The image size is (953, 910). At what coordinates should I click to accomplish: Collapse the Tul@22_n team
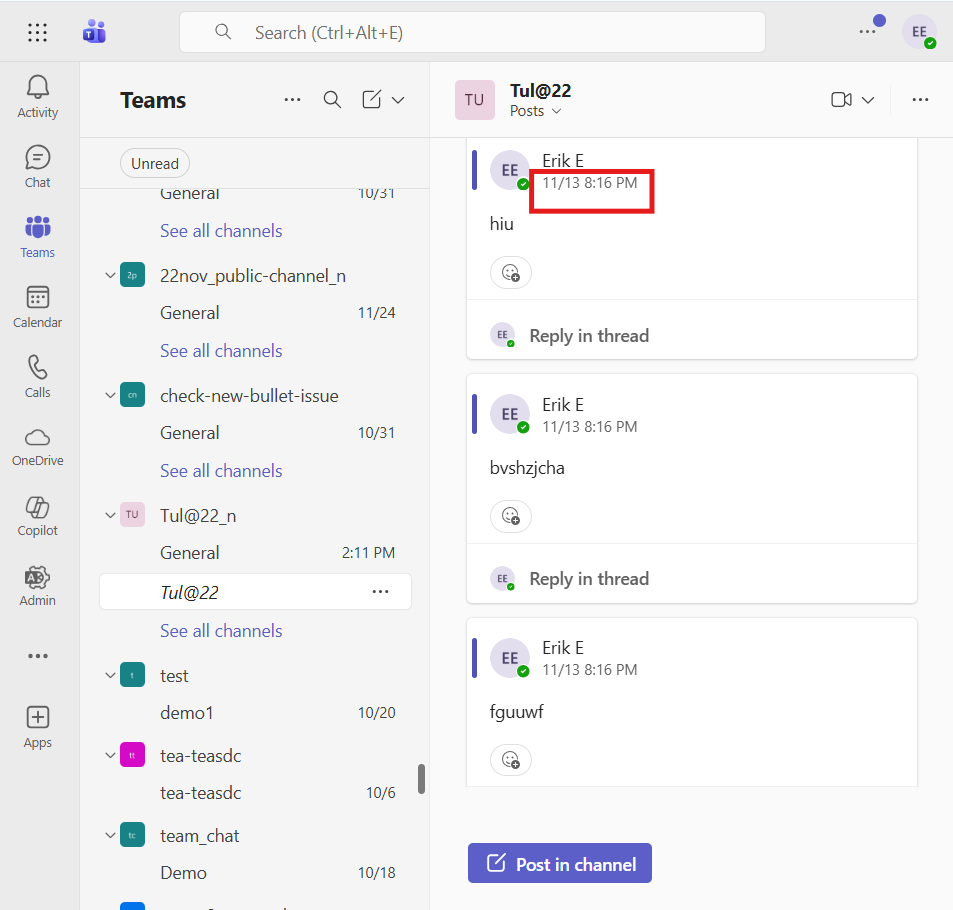[110, 515]
